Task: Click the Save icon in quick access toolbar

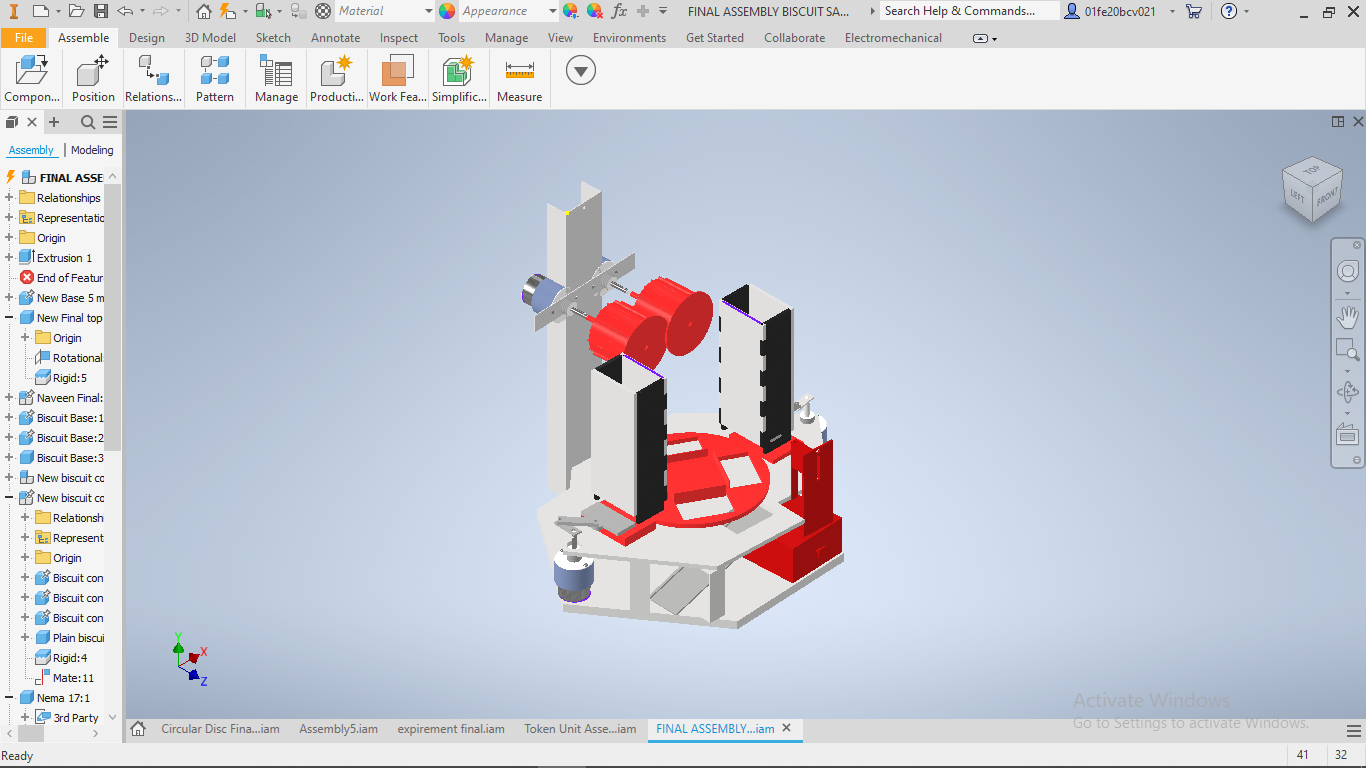Action: (101, 11)
